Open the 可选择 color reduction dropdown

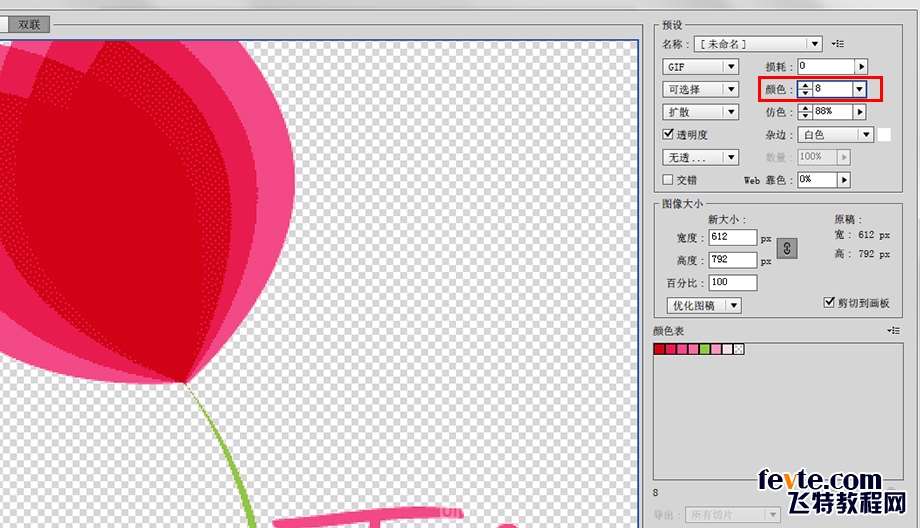pos(701,89)
